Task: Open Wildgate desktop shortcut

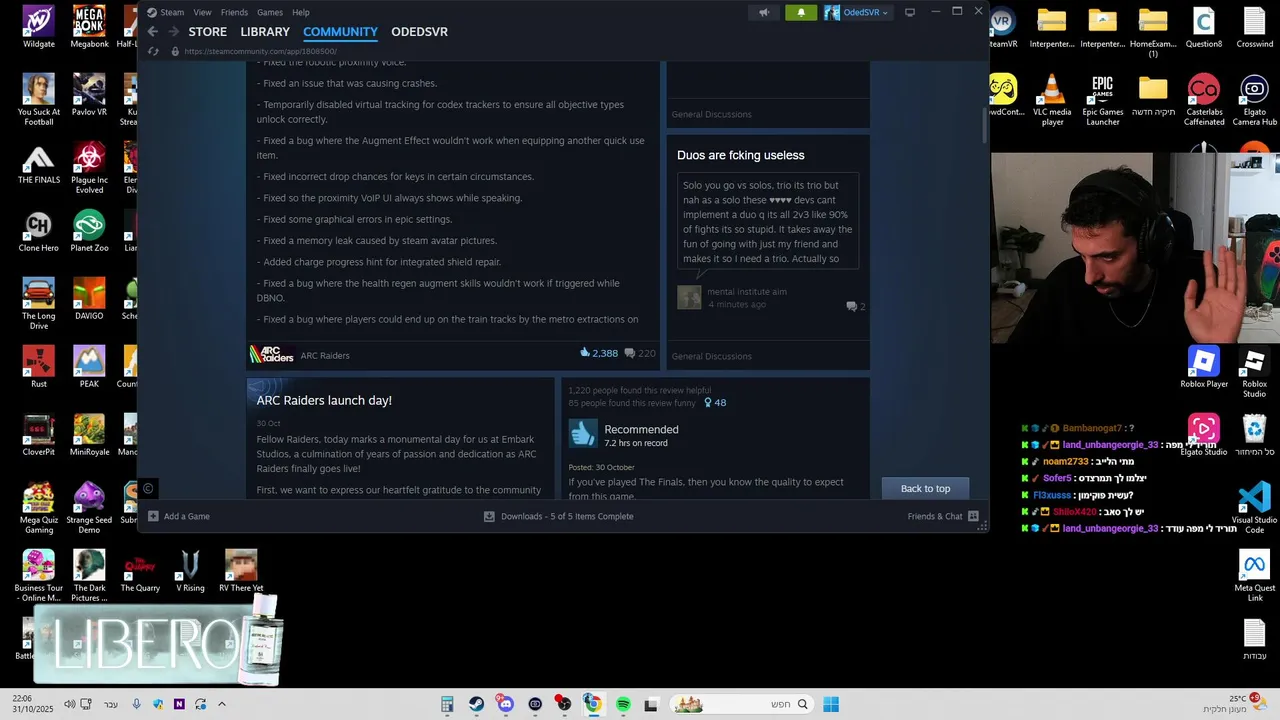Action: click(39, 27)
